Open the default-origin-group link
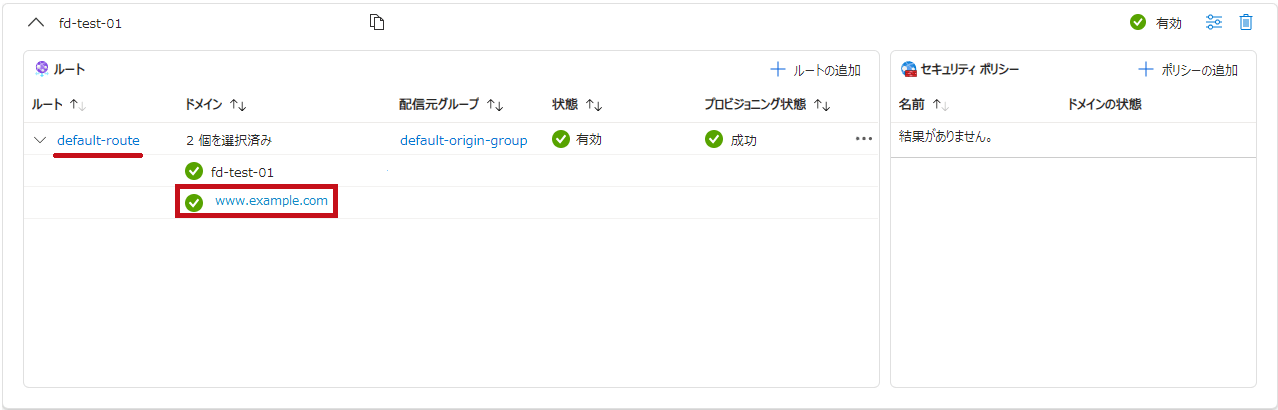This screenshot has width=1278, height=410. click(464, 140)
